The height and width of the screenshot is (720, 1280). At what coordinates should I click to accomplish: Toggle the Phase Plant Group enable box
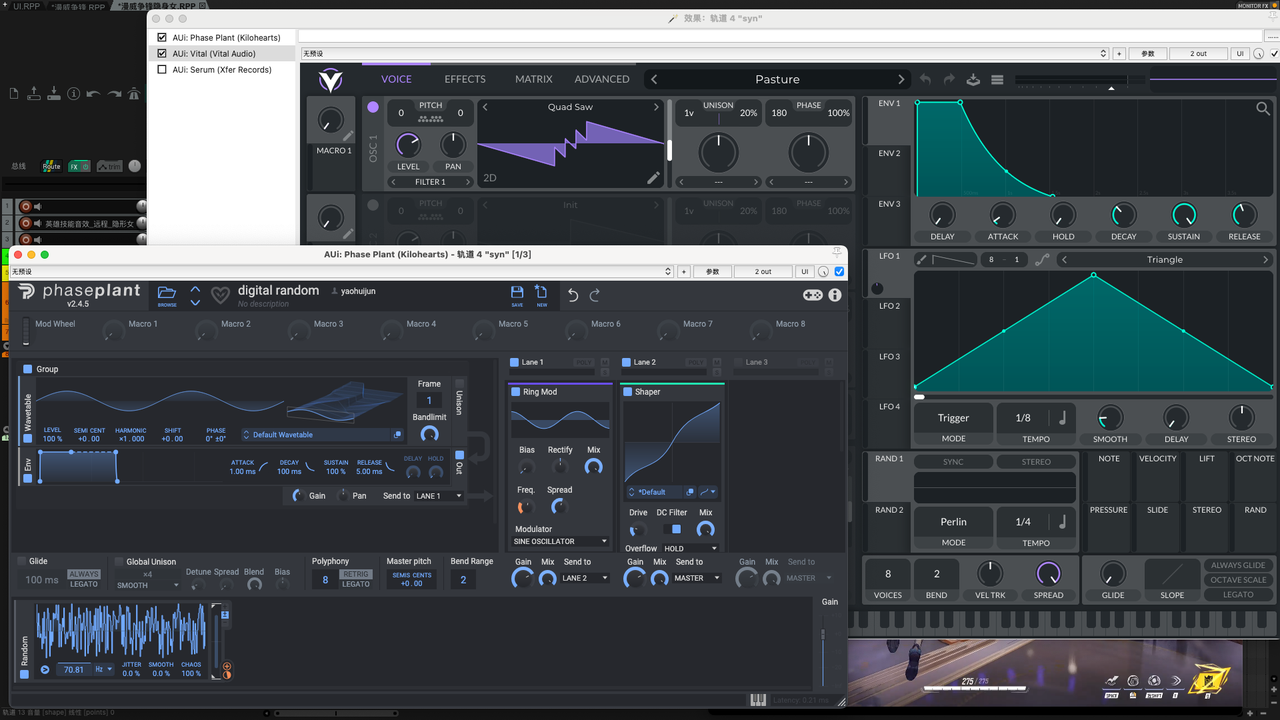pyautogui.click(x=28, y=369)
